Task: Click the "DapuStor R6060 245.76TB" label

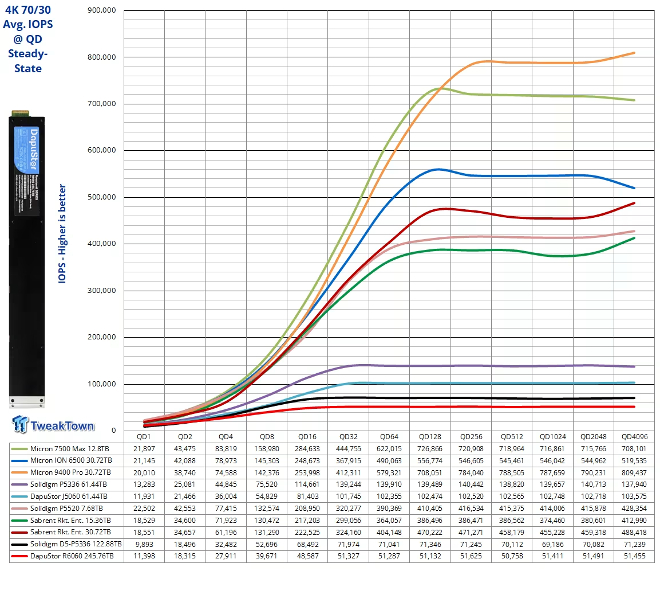Action: pyautogui.click(x=72, y=556)
